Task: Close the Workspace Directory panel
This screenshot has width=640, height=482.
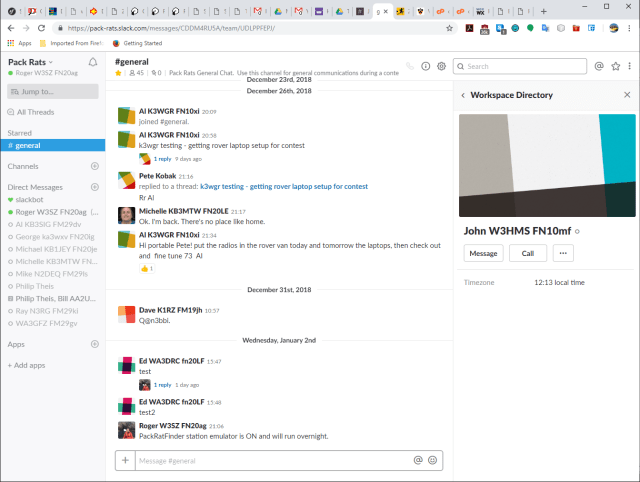Action: point(627,95)
